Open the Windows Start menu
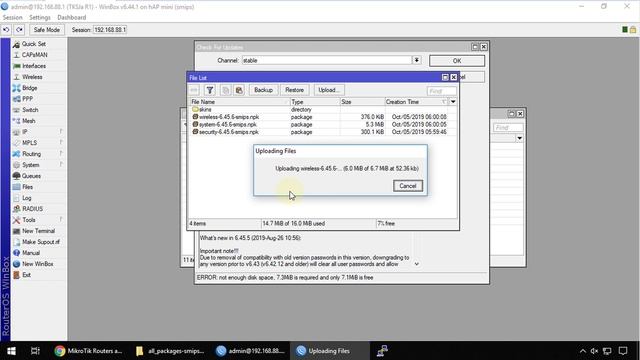The height and width of the screenshot is (360, 640). pos(11,351)
